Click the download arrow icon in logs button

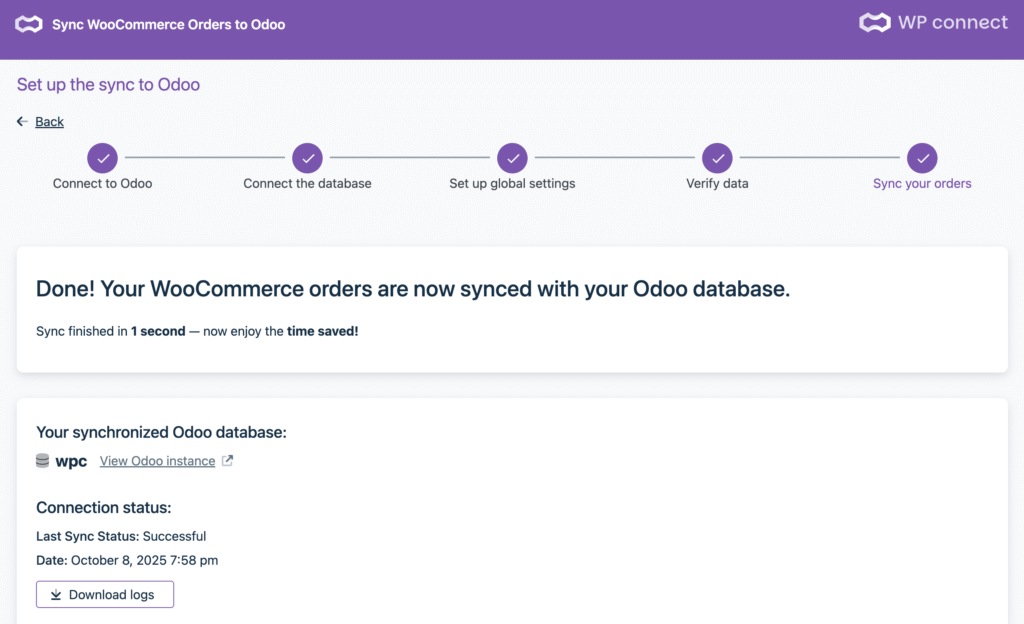(x=56, y=595)
